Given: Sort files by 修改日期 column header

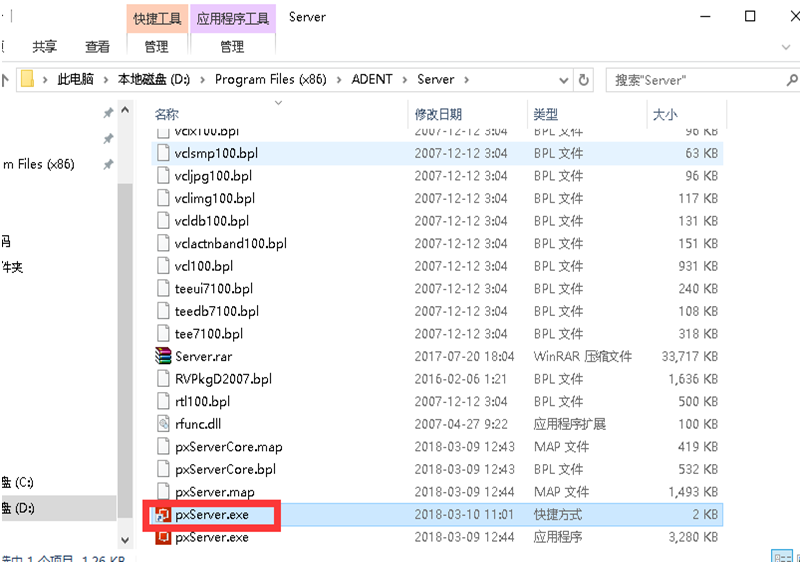Looking at the screenshot, I should pyautogui.click(x=439, y=115).
